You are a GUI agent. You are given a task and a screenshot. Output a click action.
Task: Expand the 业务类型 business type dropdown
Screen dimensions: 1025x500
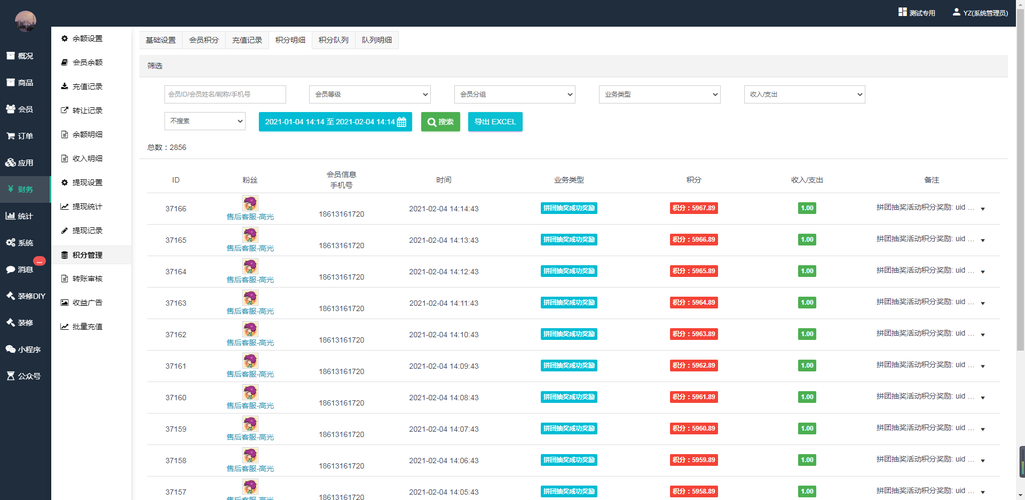click(x=659, y=94)
